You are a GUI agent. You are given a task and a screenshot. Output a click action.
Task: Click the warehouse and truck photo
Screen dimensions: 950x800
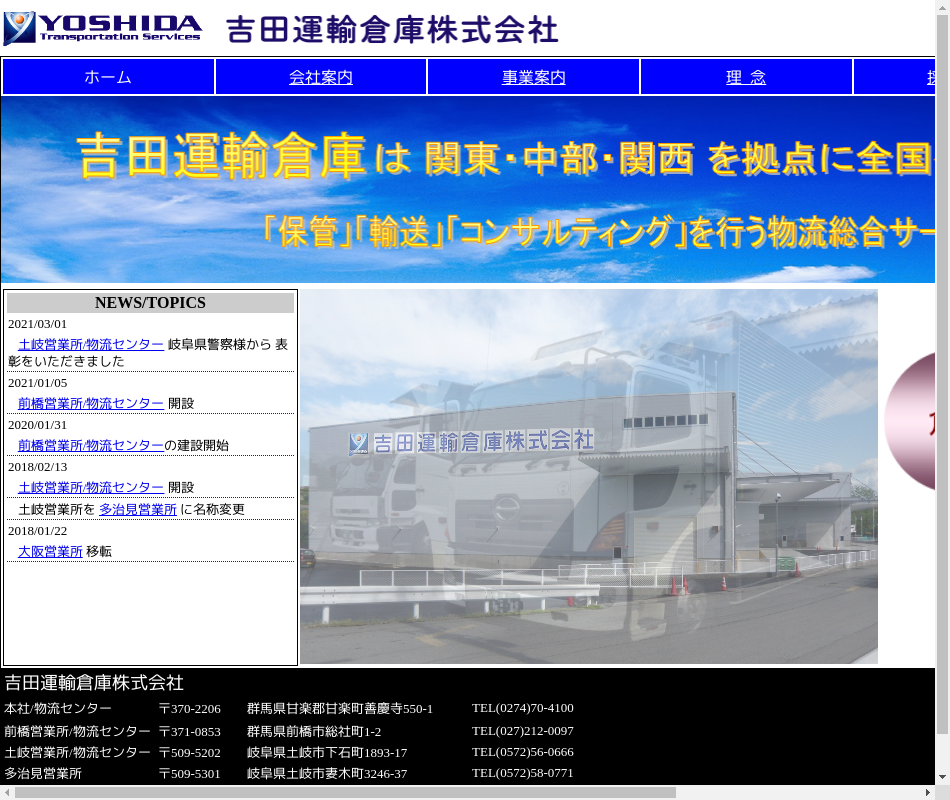click(x=588, y=476)
